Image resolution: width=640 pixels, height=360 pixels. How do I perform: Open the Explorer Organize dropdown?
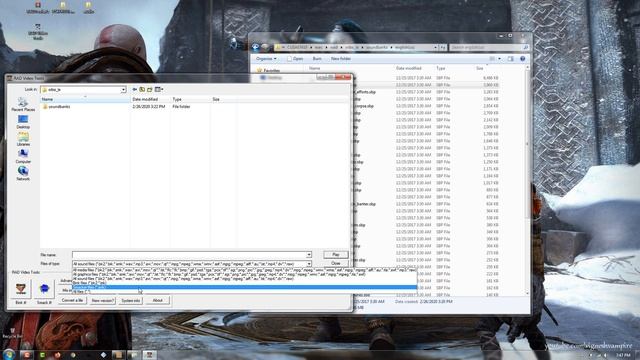click(266, 59)
